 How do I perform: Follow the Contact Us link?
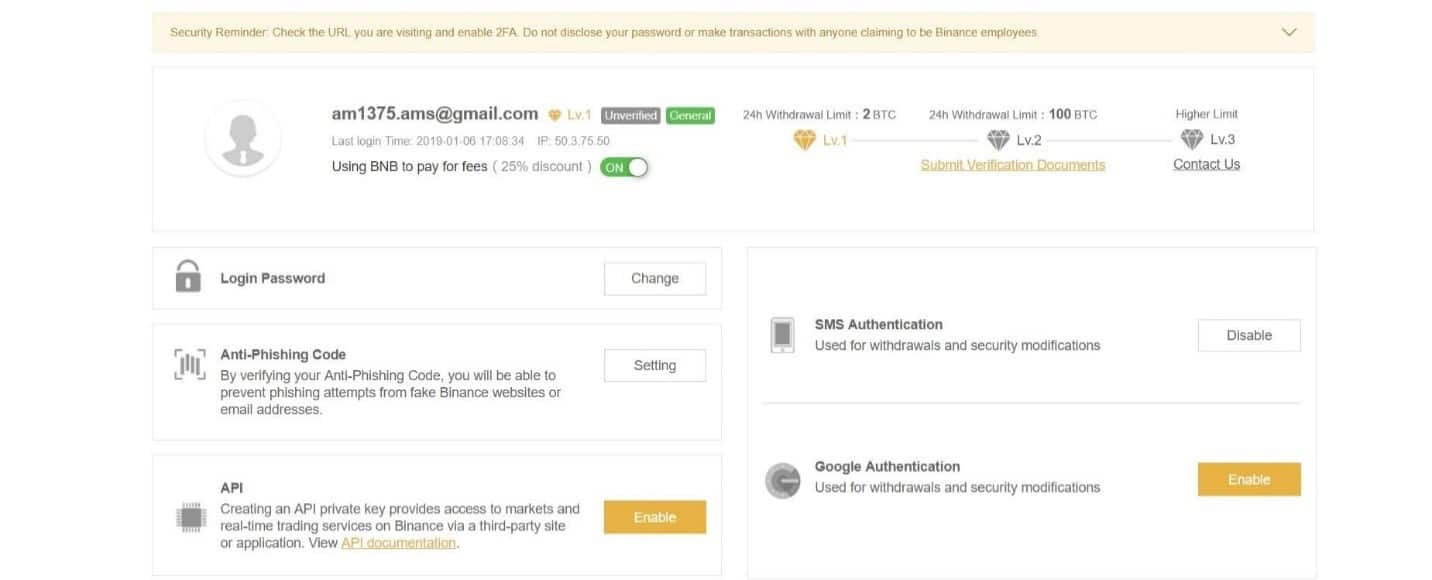coord(1206,164)
